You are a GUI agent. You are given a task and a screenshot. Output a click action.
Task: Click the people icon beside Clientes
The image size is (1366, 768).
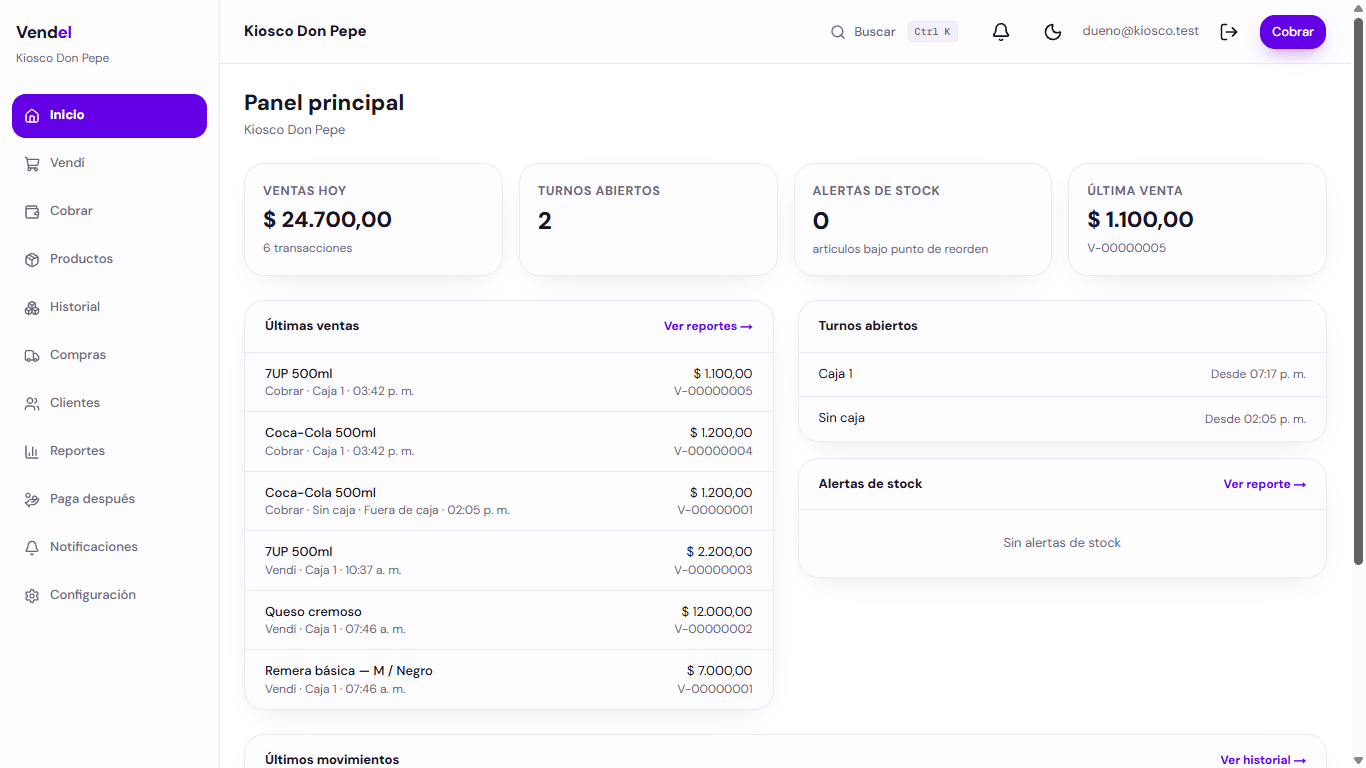[x=32, y=403]
